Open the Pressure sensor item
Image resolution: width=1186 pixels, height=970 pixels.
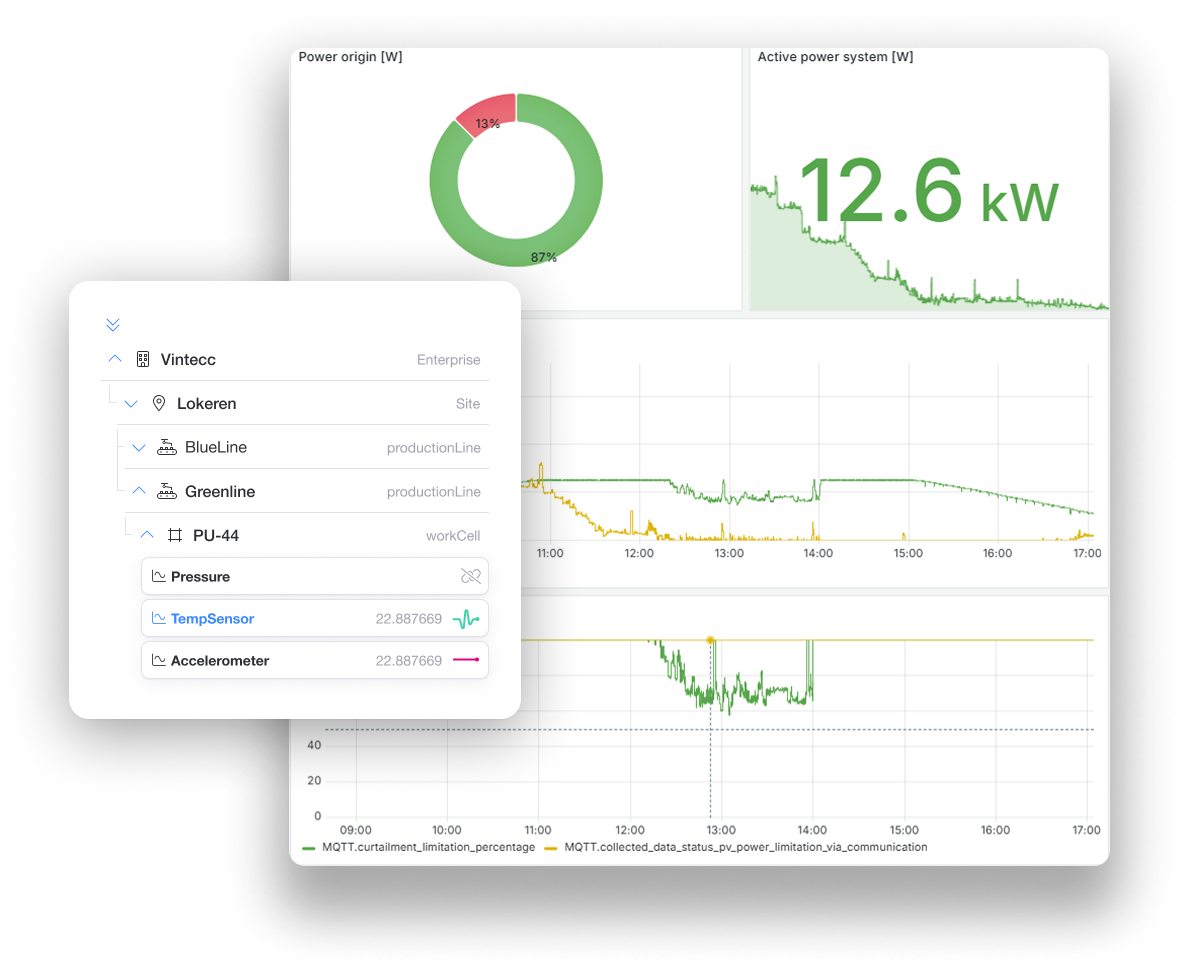pyautogui.click(x=315, y=577)
